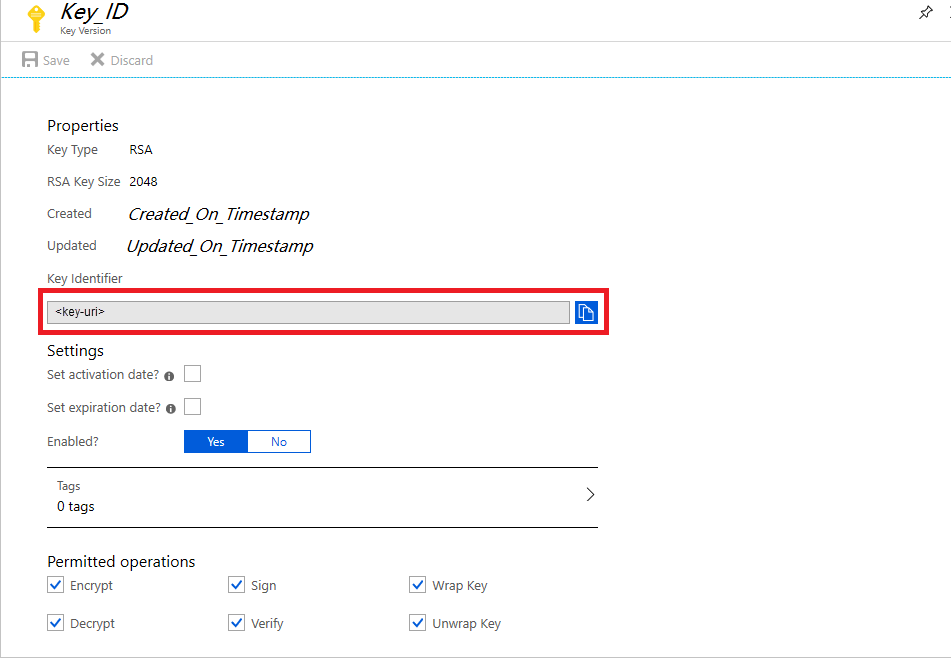Uncheck the Wrap Key operation

click(417, 585)
